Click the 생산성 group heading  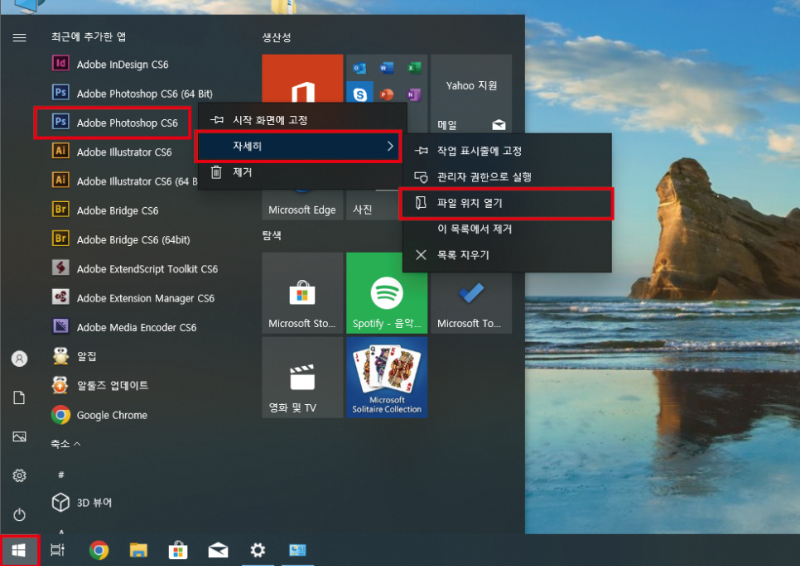277,37
